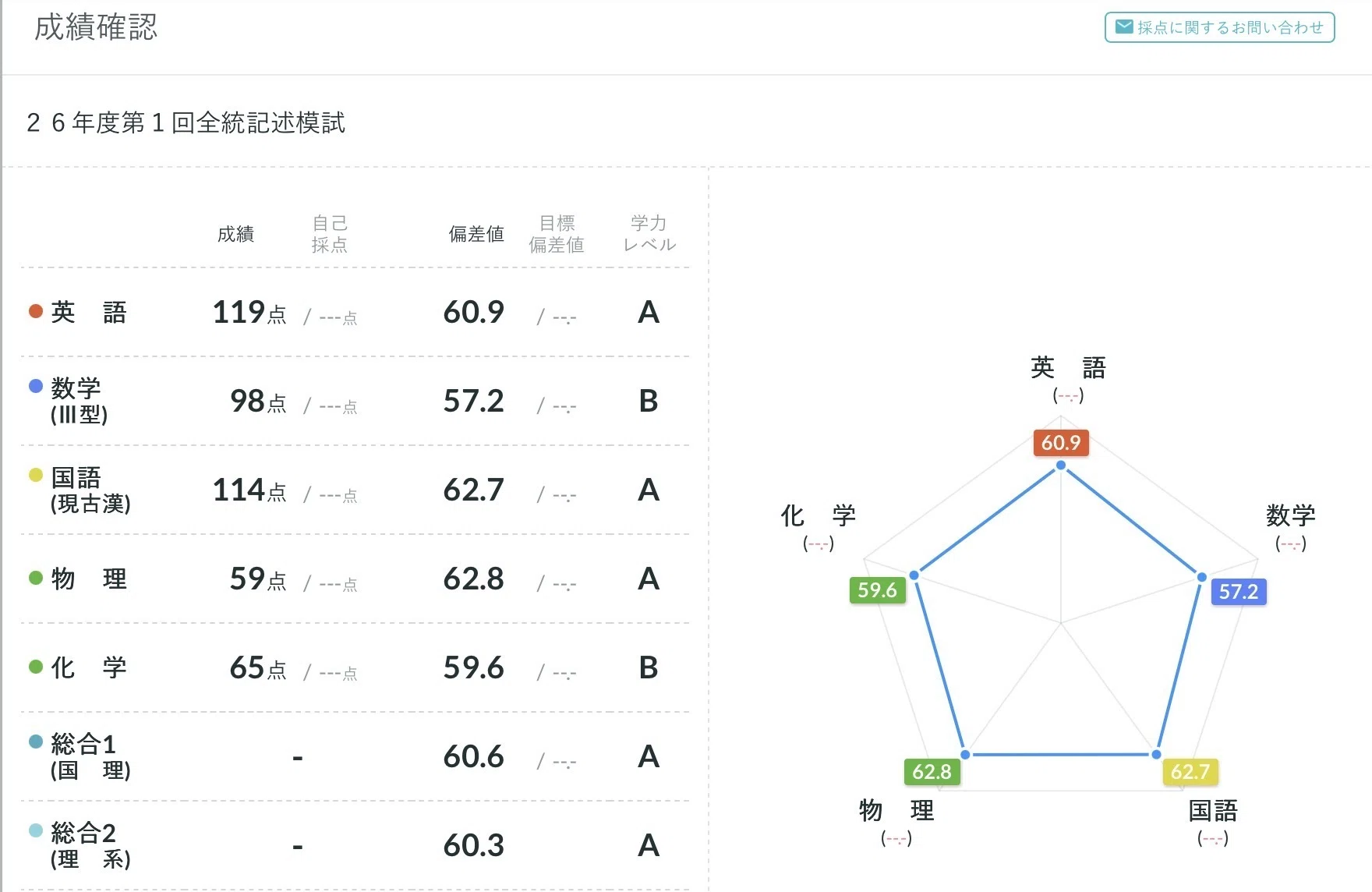Open the 採点に関するお問い合わせ inquiry button
The height and width of the screenshot is (892, 1372).
tap(1219, 27)
